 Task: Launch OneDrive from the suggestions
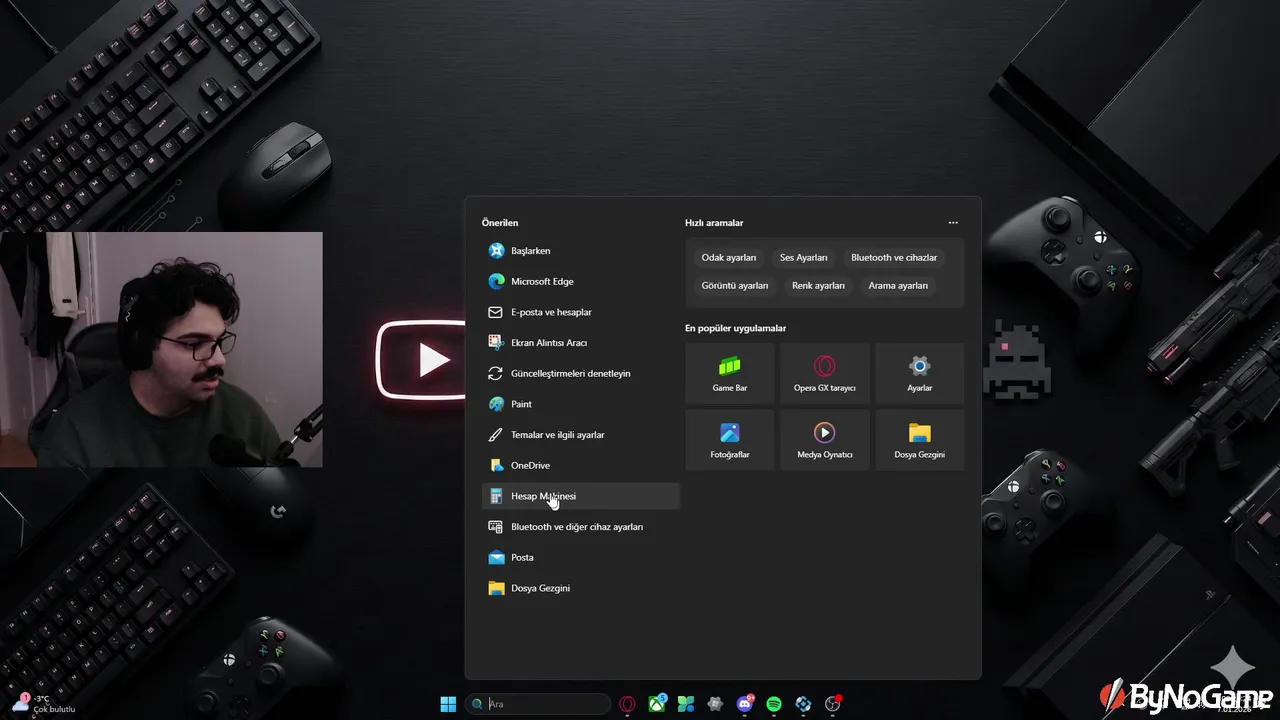(580, 465)
